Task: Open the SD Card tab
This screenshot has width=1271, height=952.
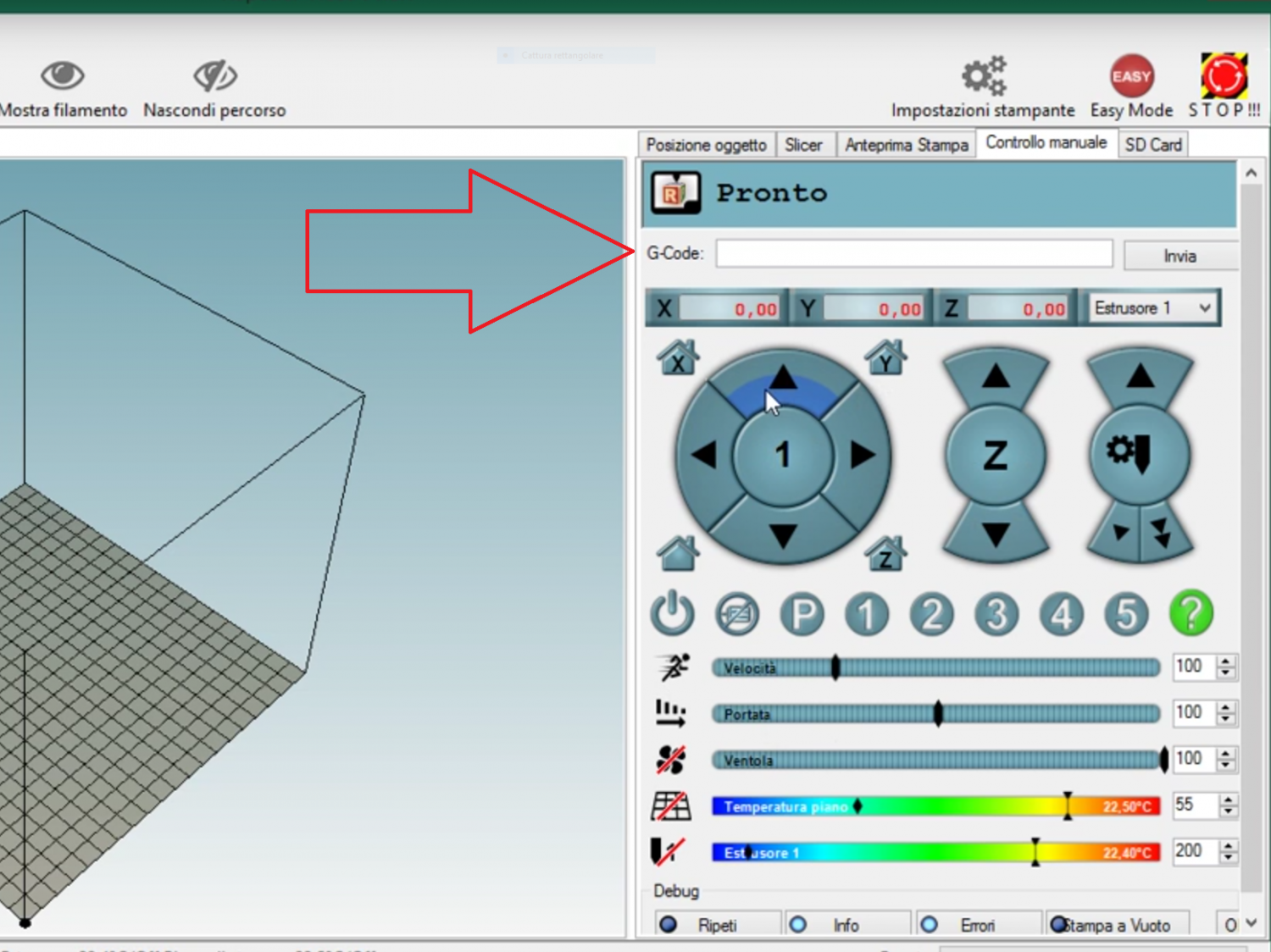Action: (1152, 145)
